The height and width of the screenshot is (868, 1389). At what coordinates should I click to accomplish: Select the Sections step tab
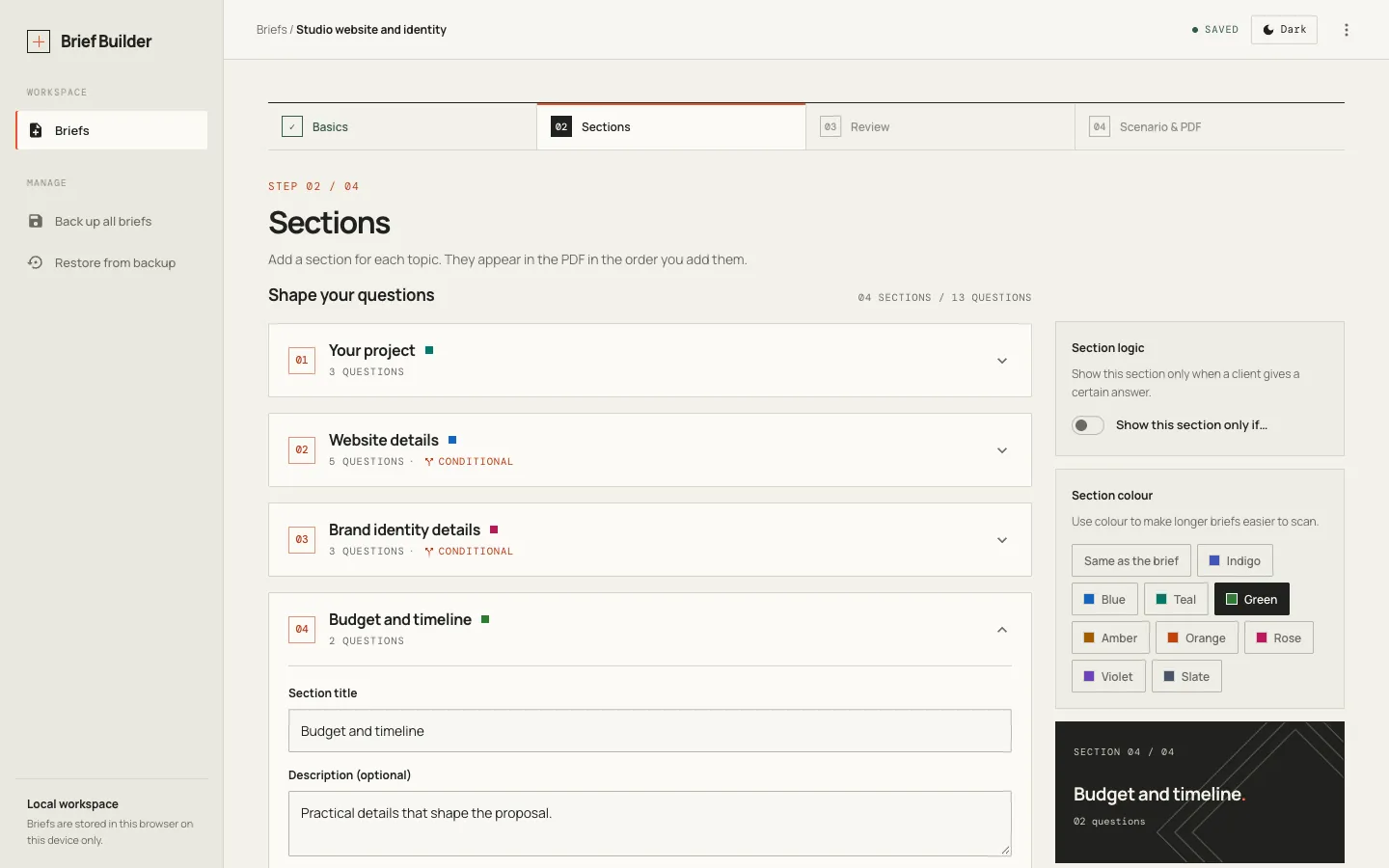point(671,126)
